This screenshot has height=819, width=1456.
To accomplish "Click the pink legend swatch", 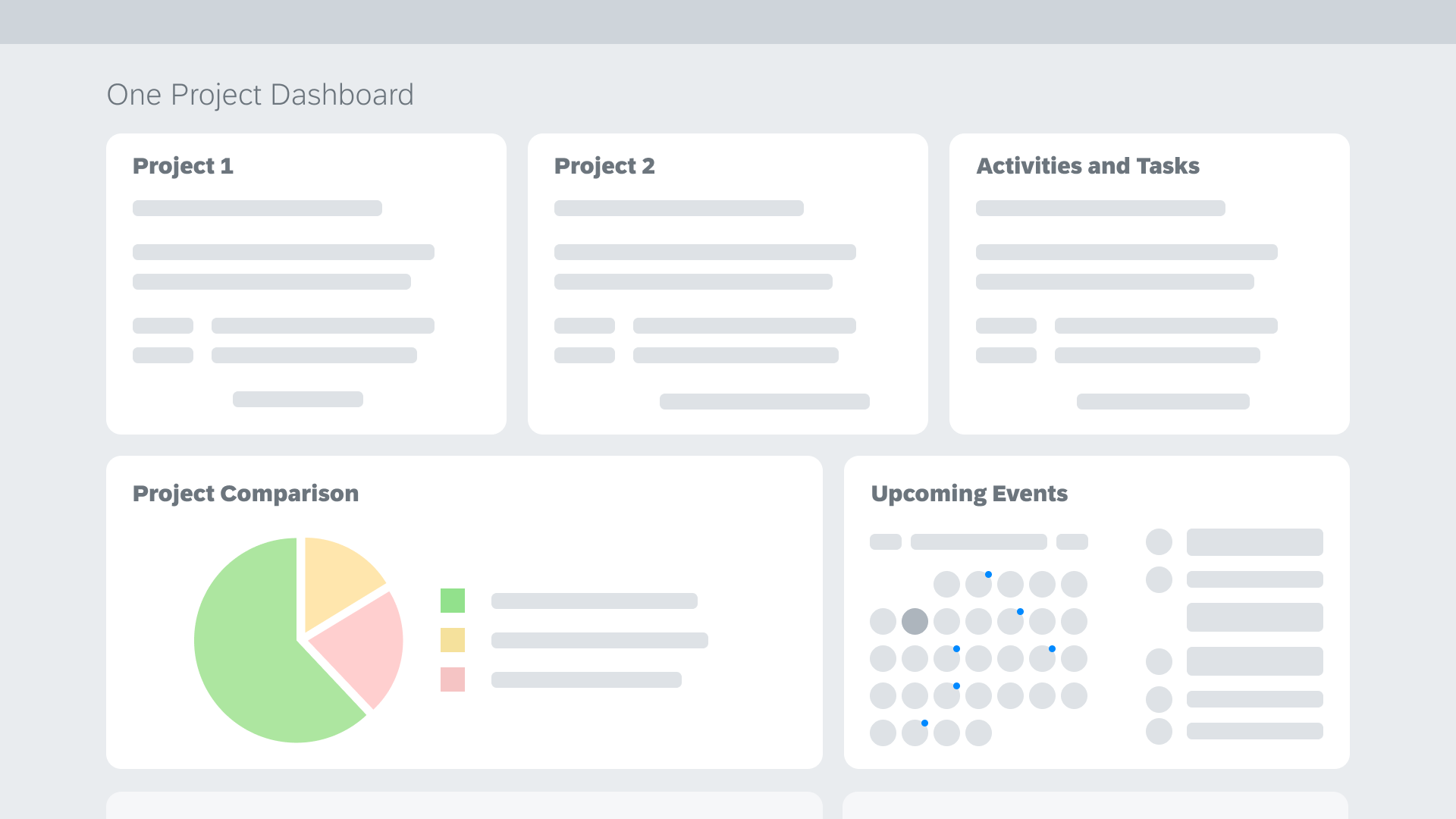I will point(453,679).
